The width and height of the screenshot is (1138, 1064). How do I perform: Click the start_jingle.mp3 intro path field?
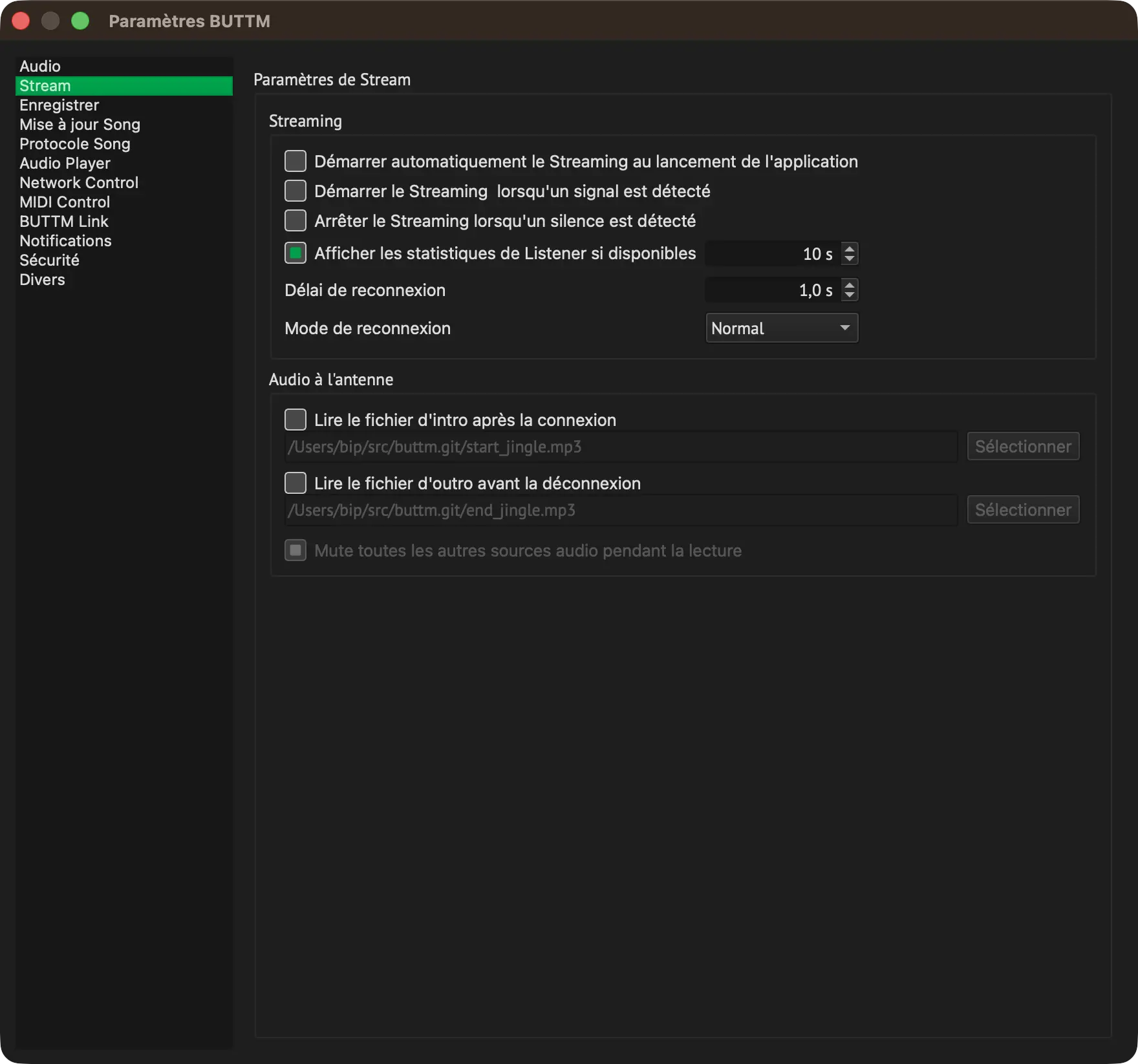(x=621, y=447)
